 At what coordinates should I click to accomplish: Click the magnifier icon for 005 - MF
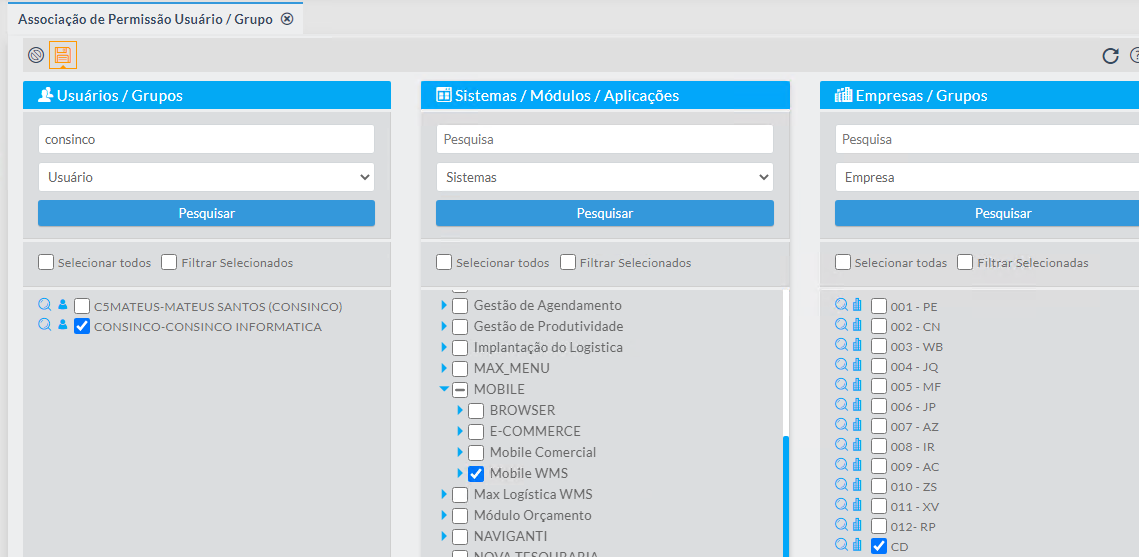[x=842, y=385]
